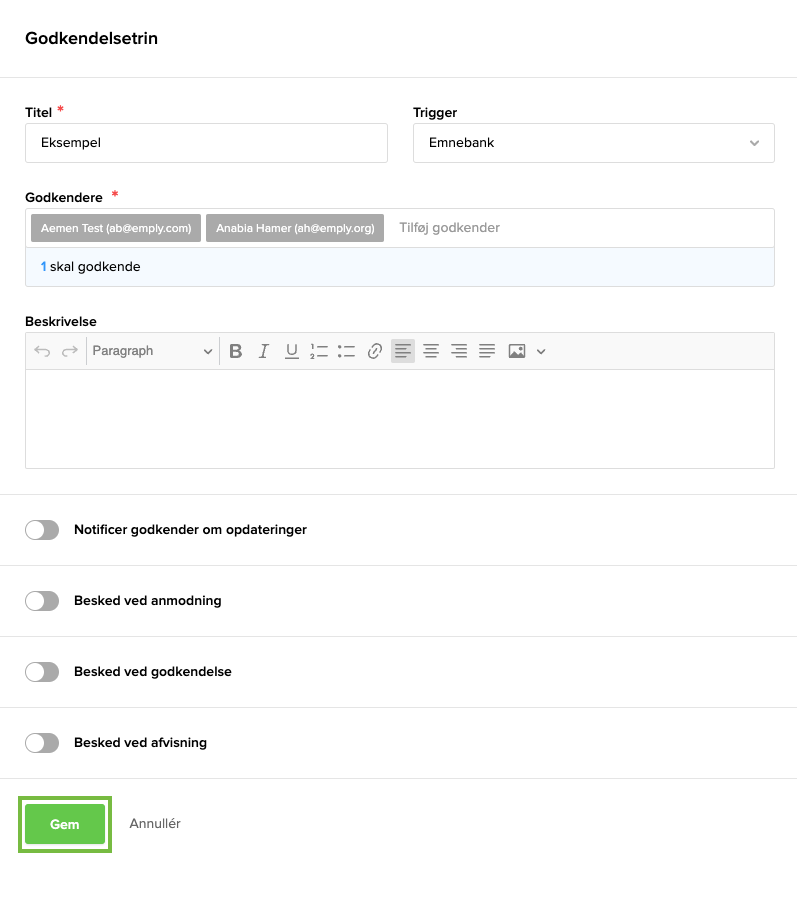Click the undo icon in editor toolbar
Image resolution: width=797 pixels, height=901 pixels.
(x=42, y=351)
